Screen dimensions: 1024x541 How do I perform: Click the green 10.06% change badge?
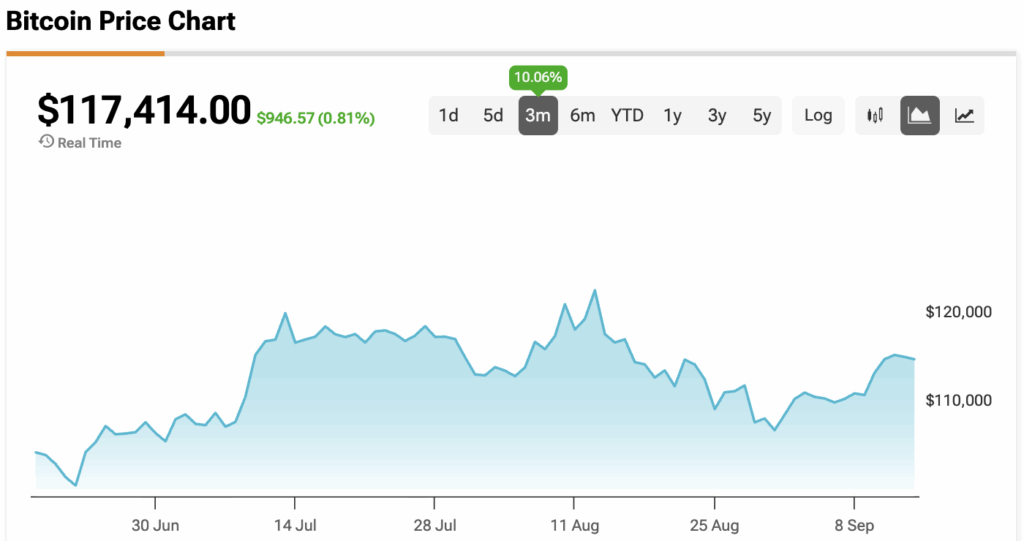(x=537, y=77)
